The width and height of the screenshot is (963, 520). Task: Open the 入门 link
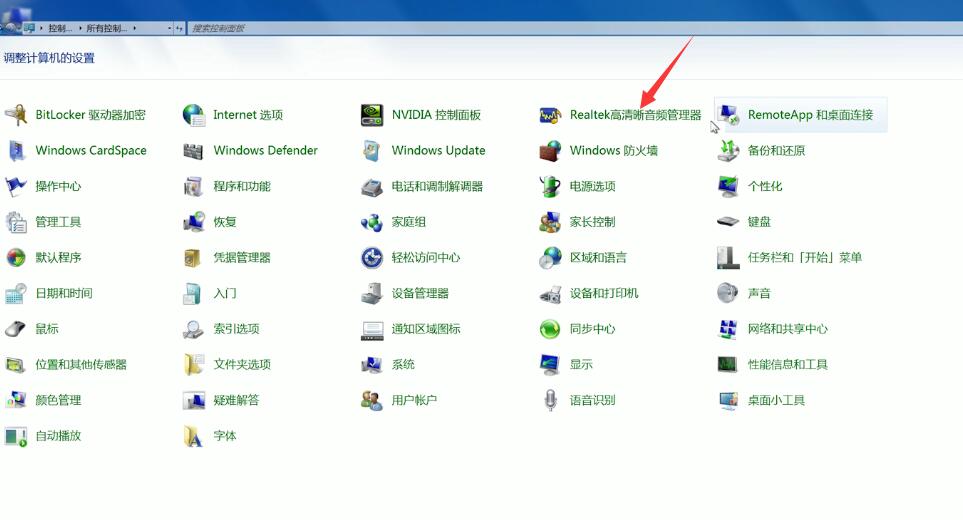[x=225, y=293]
